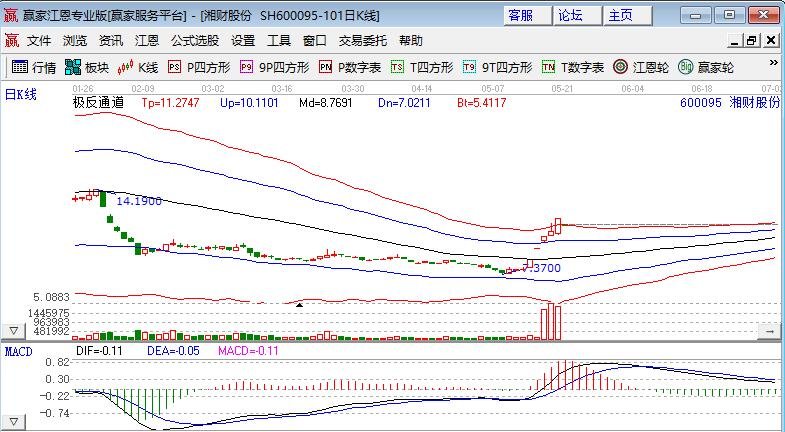The width and height of the screenshot is (785, 432).
Task: Open the 公式选股 menu
Action: point(195,41)
